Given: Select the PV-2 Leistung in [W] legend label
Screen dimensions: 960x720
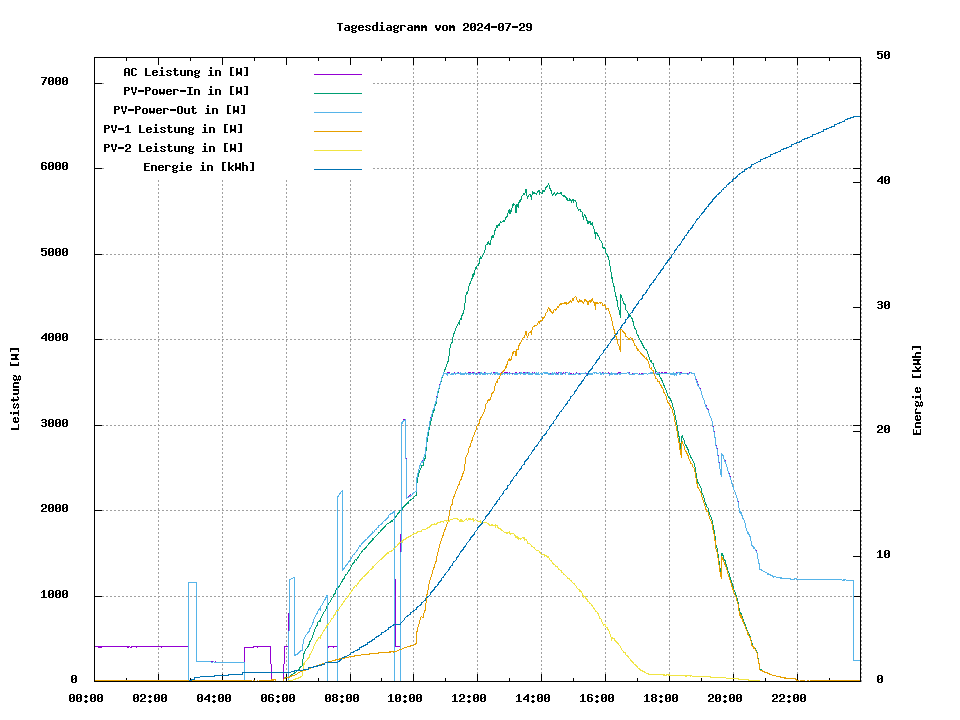Looking at the screenshot, I should coord(173,148).
